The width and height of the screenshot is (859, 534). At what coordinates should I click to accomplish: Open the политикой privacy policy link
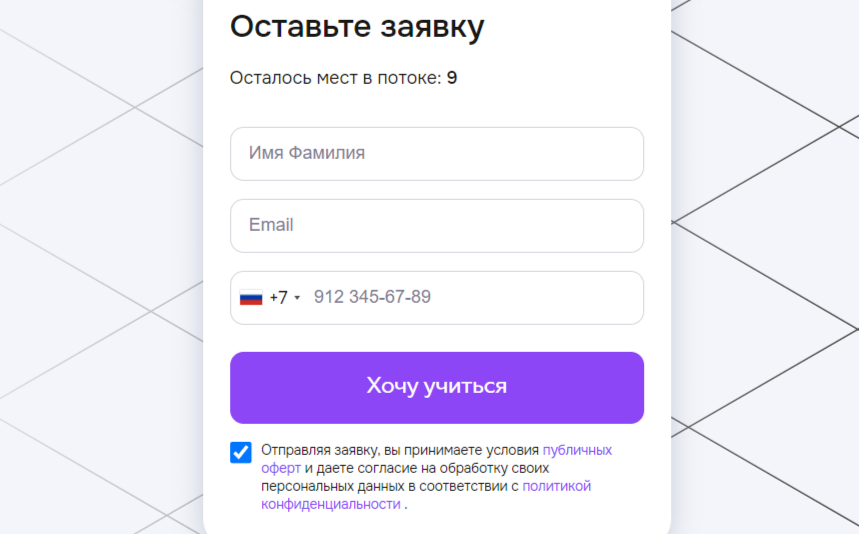pos(556,486)
